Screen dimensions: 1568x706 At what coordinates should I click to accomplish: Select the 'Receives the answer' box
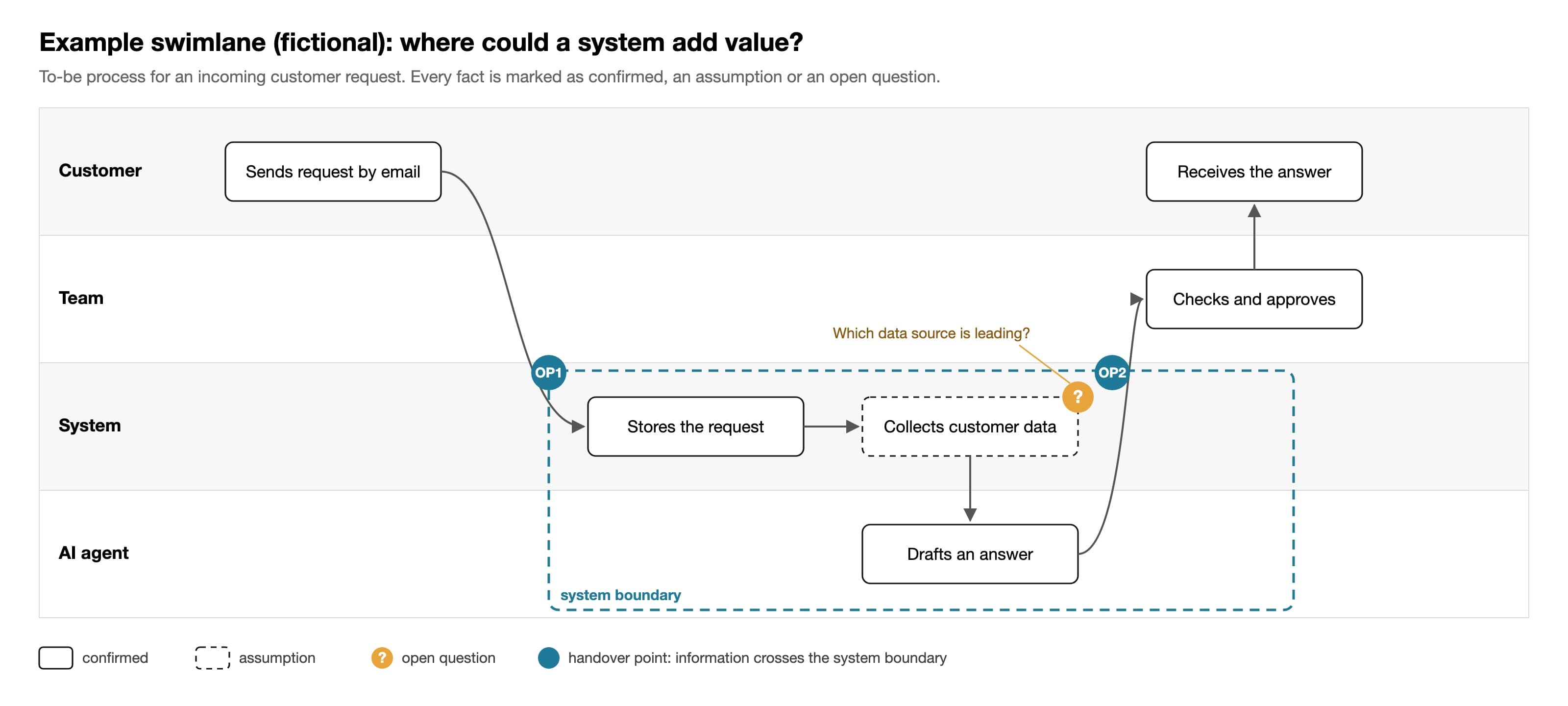(x=1254, y=172)
